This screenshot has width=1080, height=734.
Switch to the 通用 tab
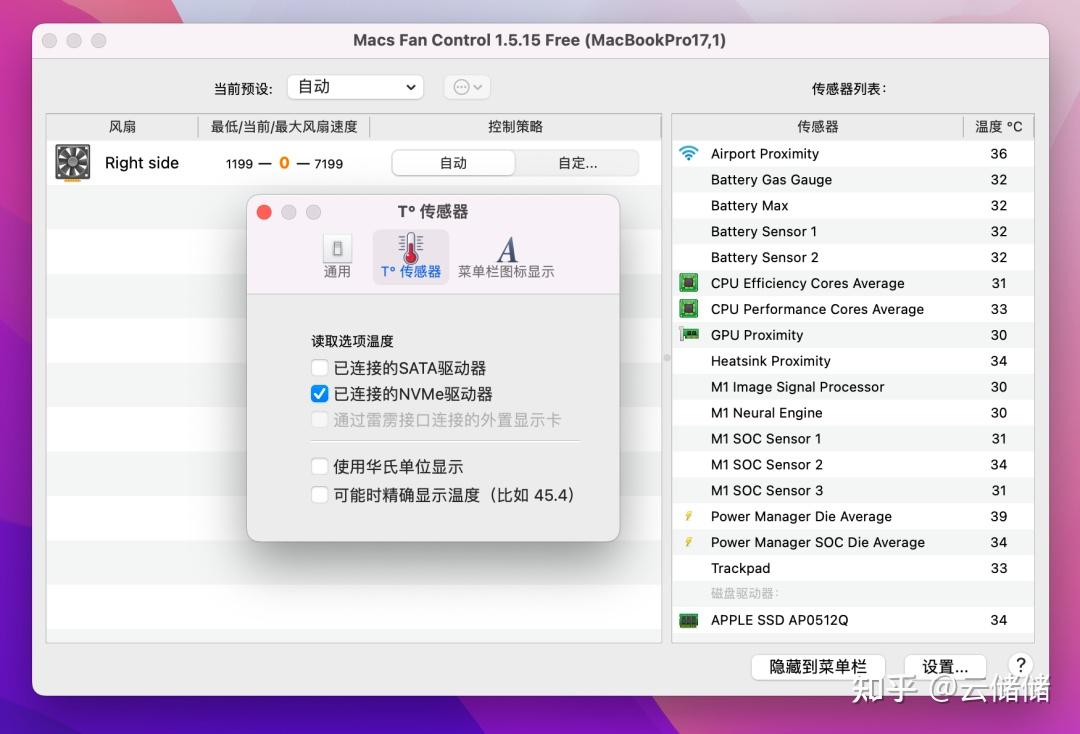coord(337,249)
